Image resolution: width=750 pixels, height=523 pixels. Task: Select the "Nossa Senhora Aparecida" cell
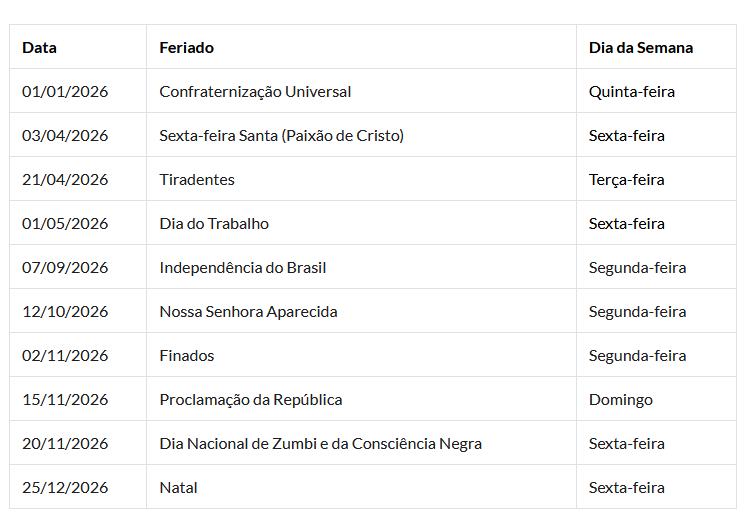pos(248,312)
